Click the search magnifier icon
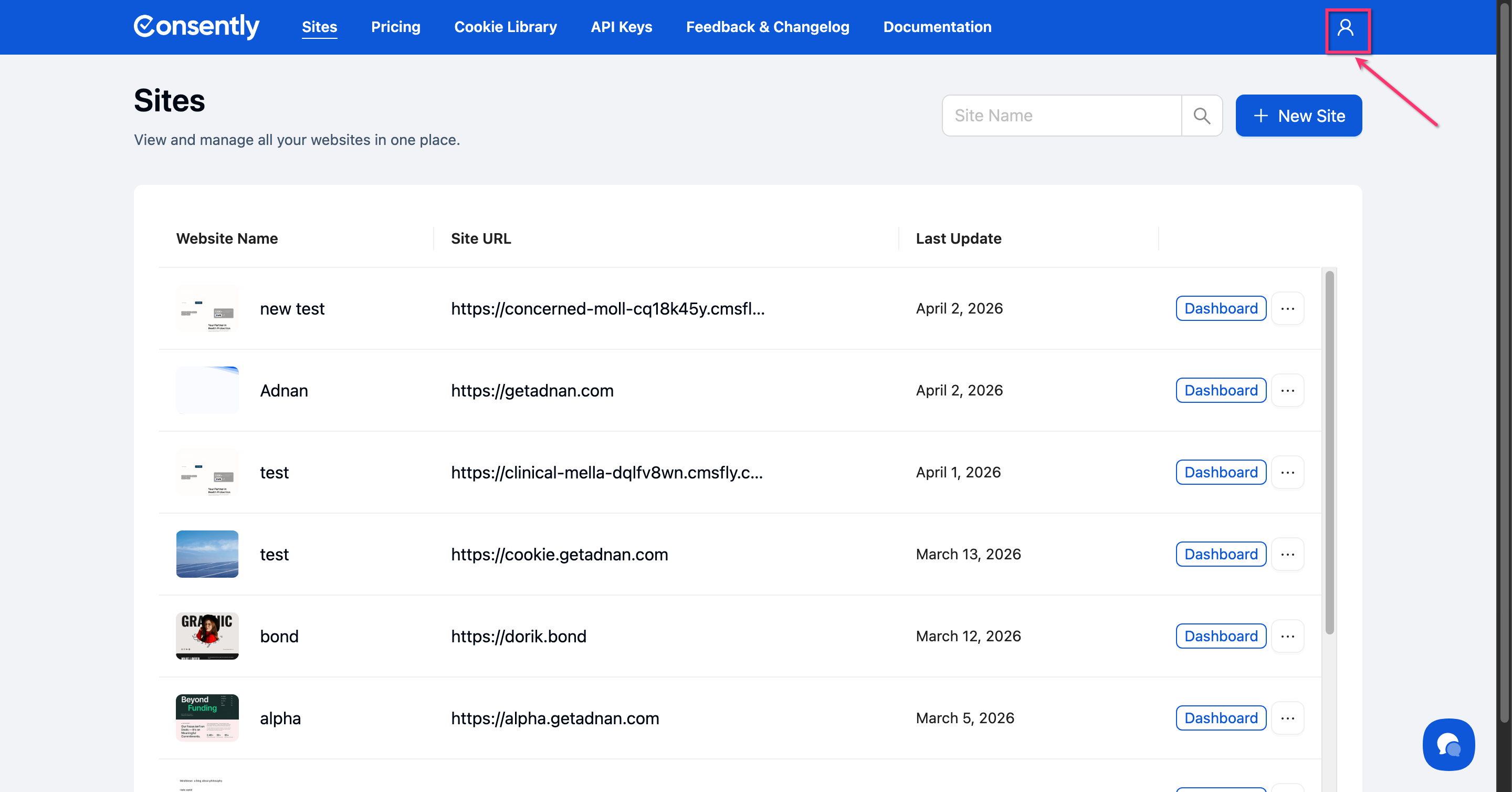The width and height of the screenshot is (1512, 792). click(x=1202, y=116)
